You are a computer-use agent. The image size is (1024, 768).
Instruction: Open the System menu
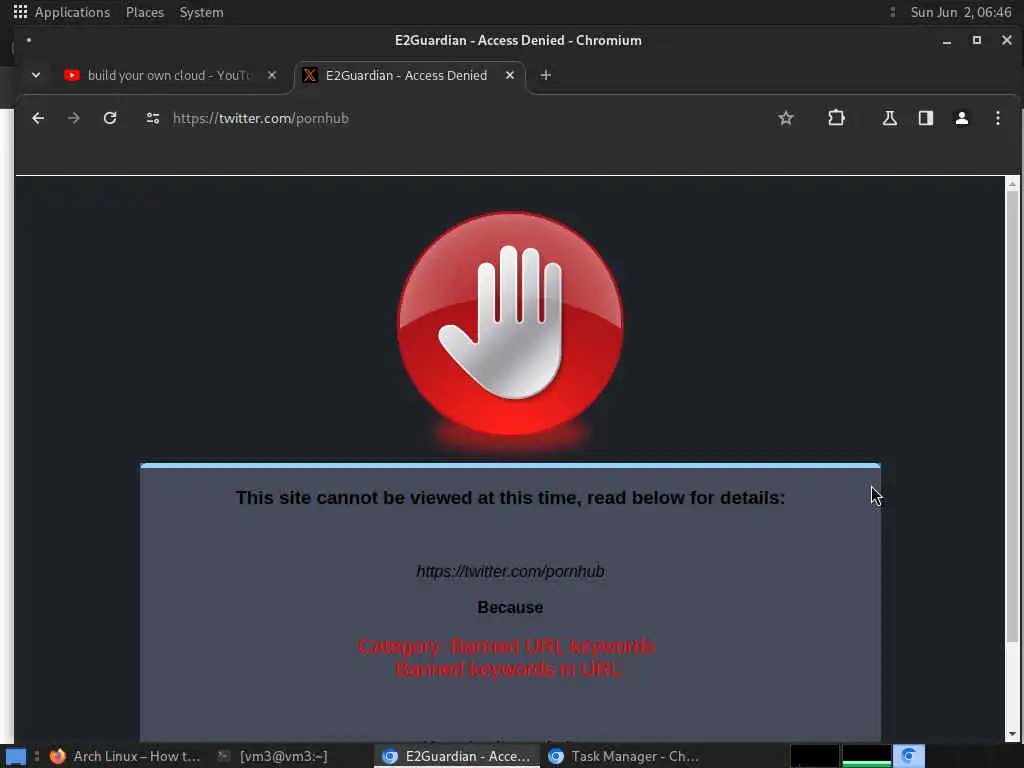(x=201, y=12)
